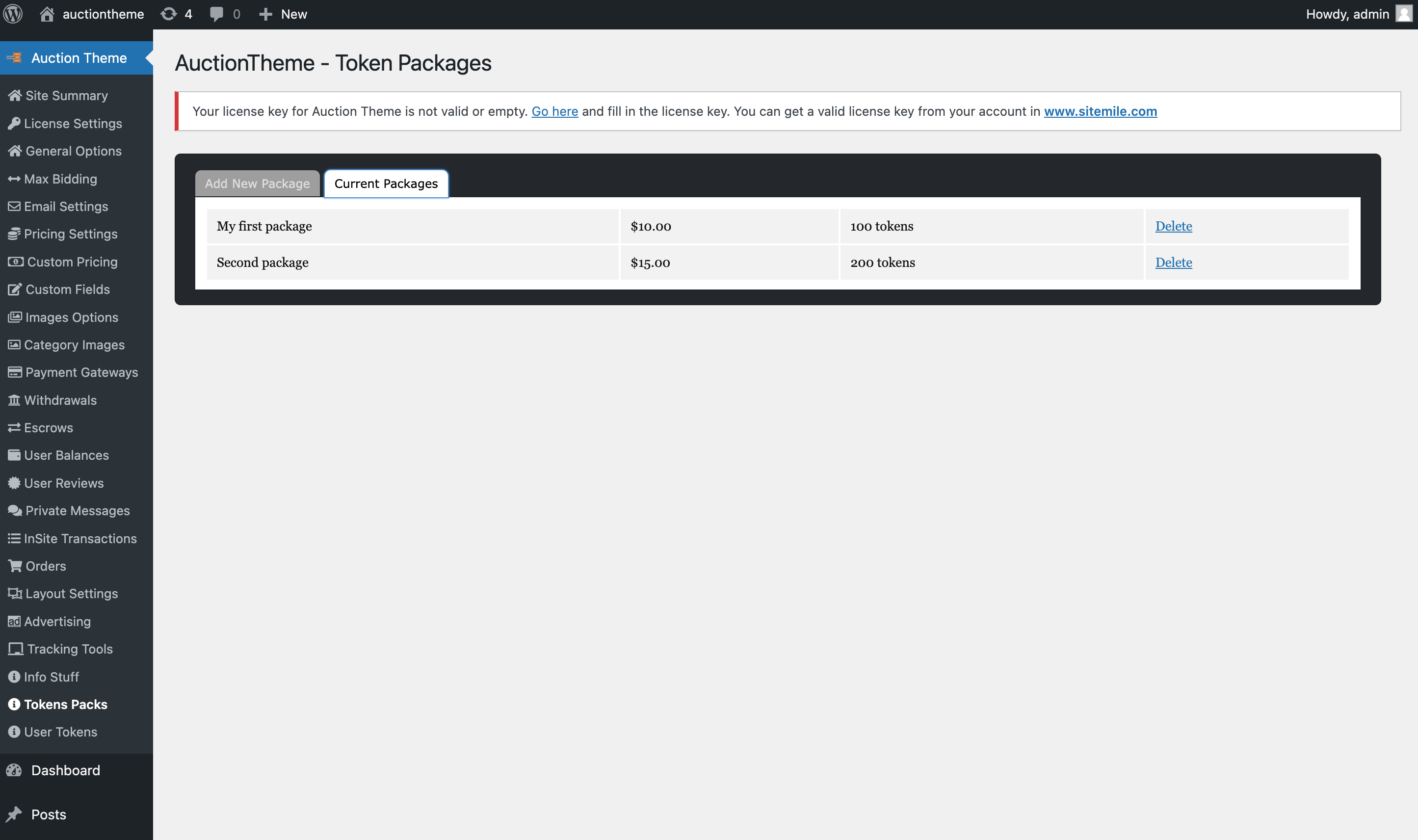Viewport: 1418px width, 840px height.
Task: Click the 100 tokens cell
Action: (x=992, y=226)
